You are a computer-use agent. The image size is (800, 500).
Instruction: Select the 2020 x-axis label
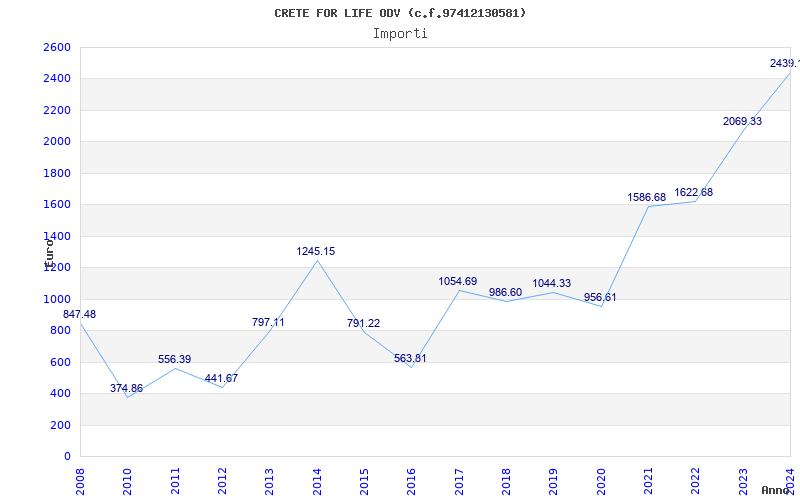(x=601, y=482)
